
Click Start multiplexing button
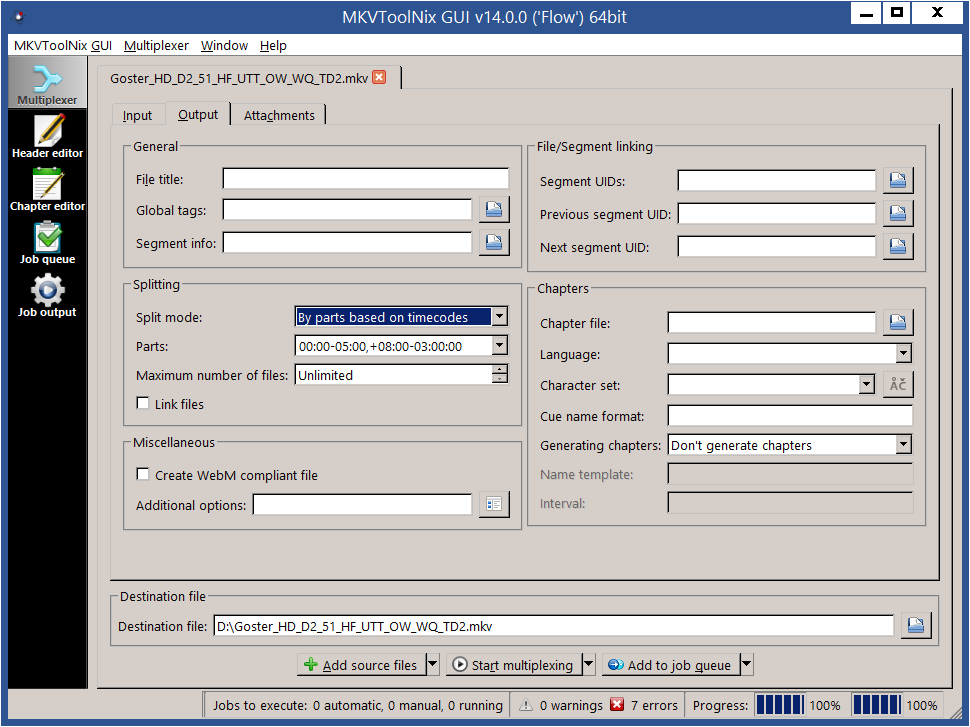tap(515, 665)
